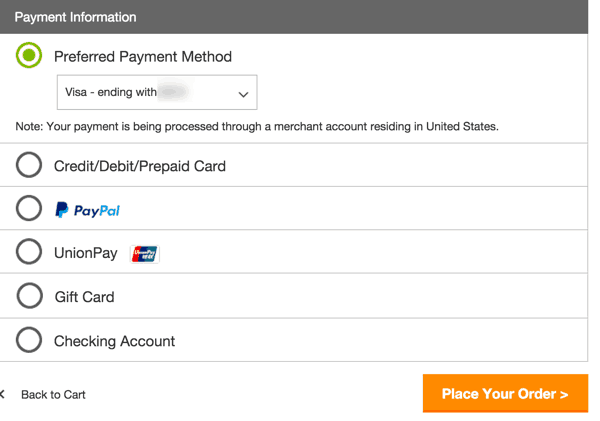This screenshot has width=600, height=421.
Task: Click the UnionPay card icon
Action: (x=145, y=254)
